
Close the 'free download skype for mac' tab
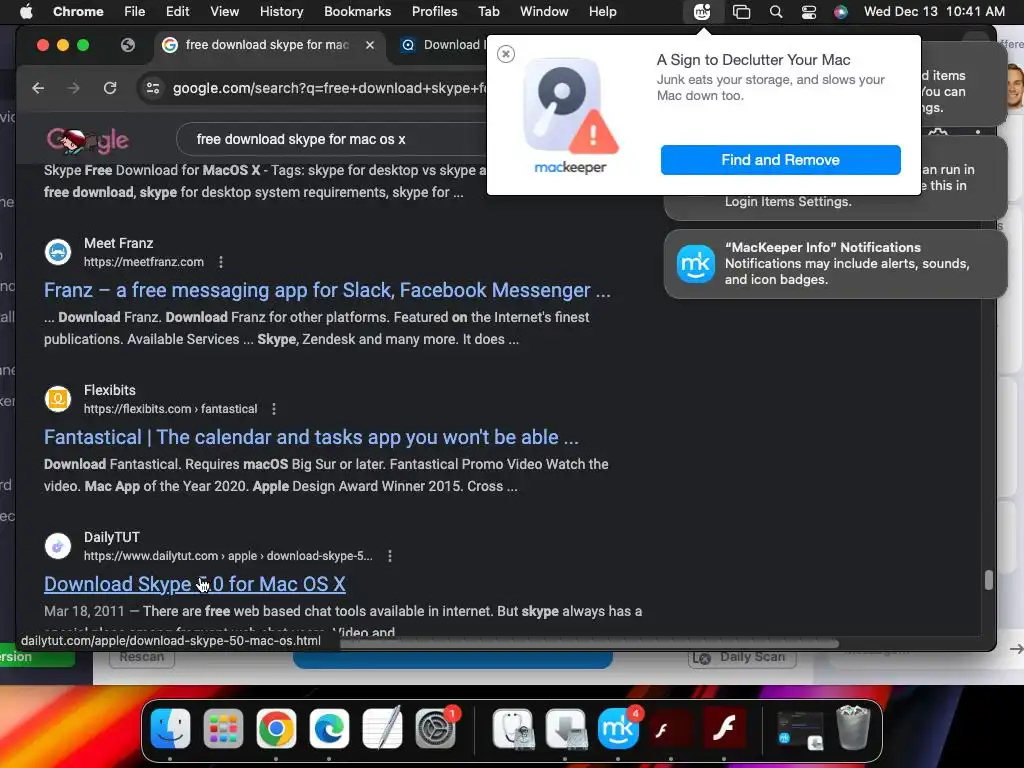370,45
